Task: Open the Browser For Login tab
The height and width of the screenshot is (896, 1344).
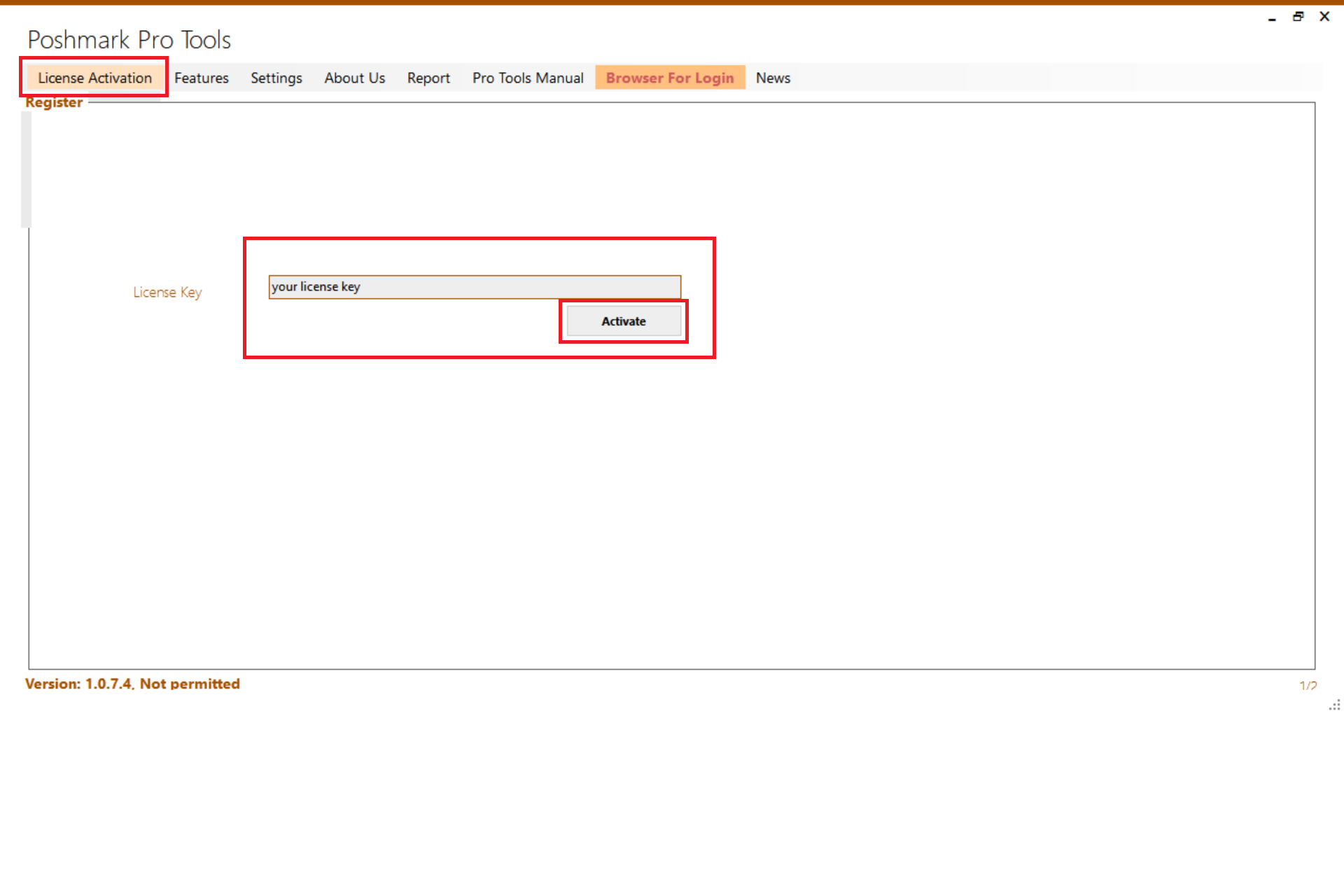Action: (670, 78)
